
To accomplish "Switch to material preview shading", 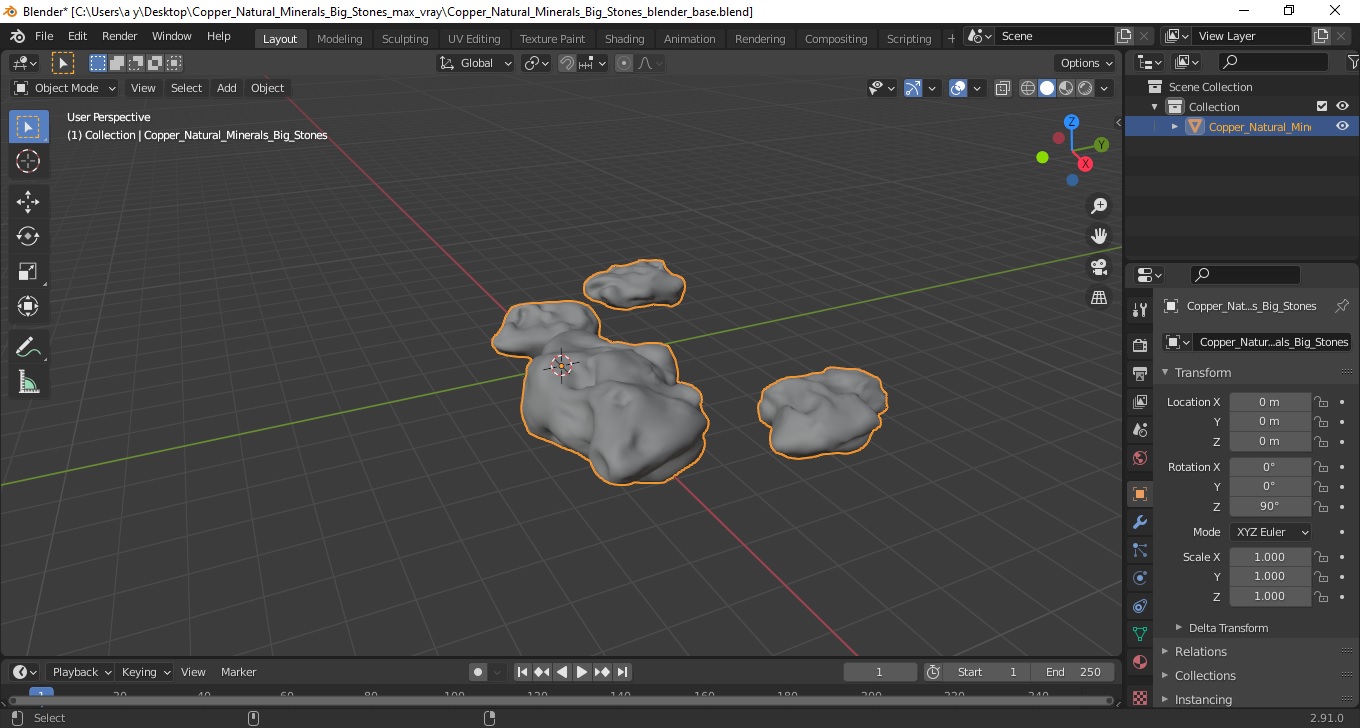I will pos(1066,88).
